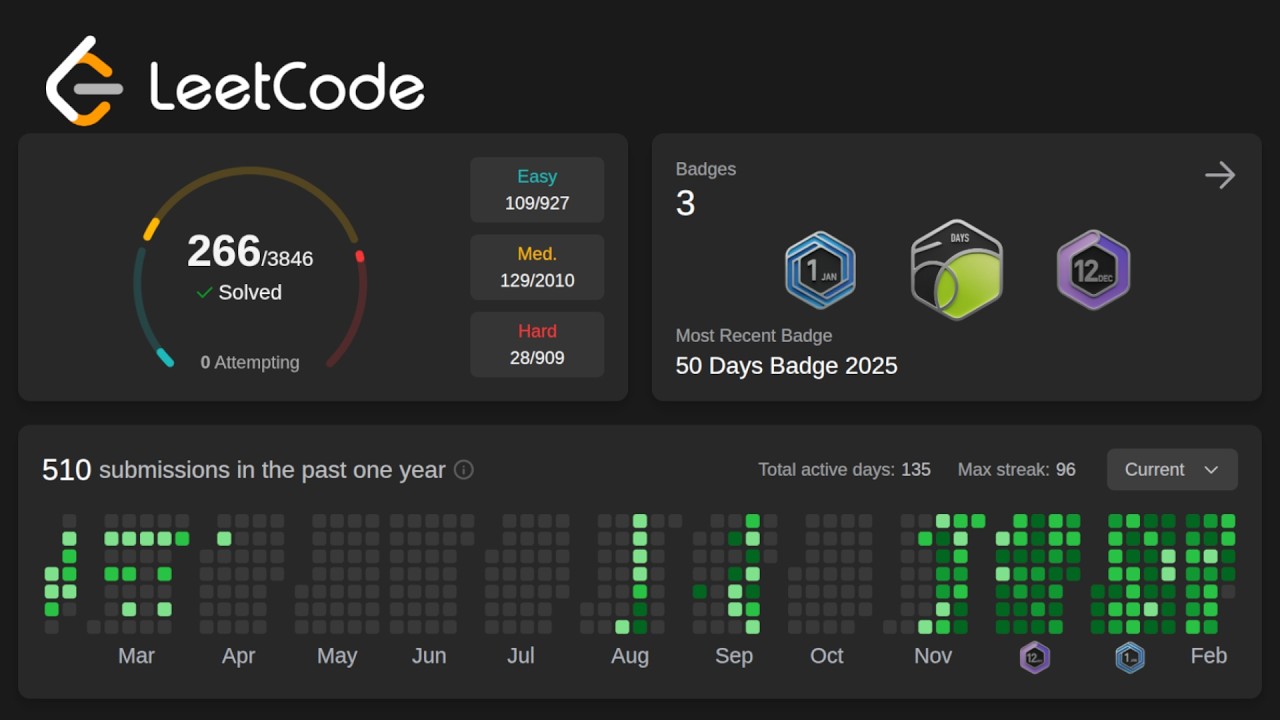Click the cyan Easy arc on progress ring

click(x=164, y=357)
